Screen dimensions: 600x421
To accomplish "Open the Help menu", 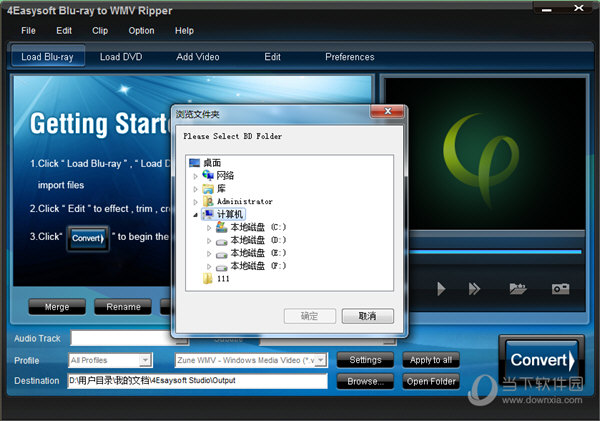I will (184, 31).
